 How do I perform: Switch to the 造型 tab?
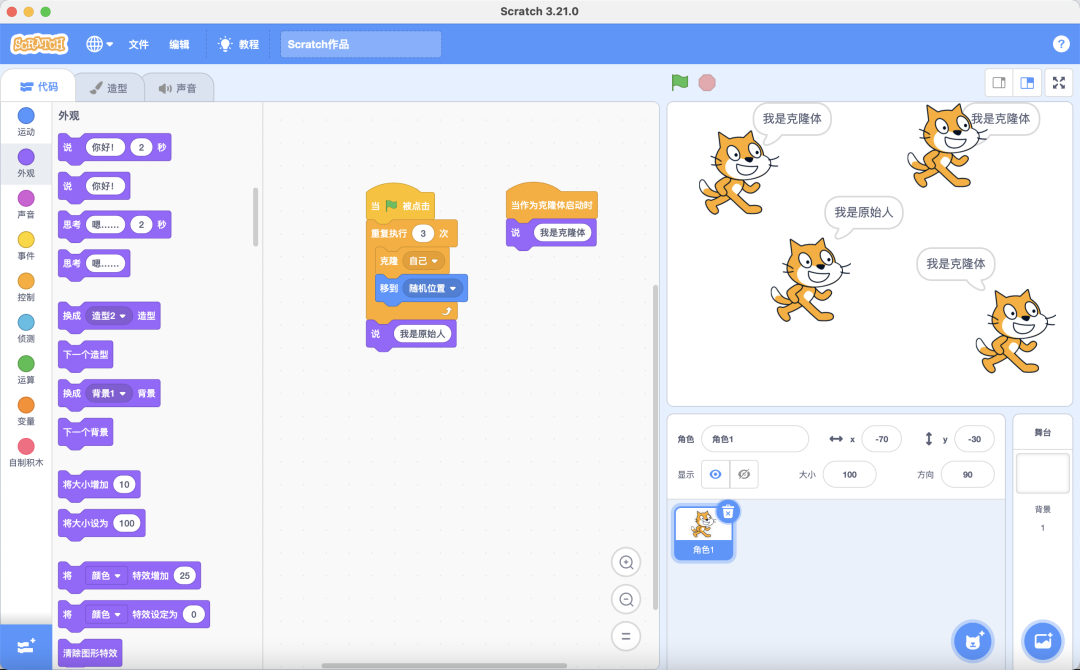tap(109, 88)
